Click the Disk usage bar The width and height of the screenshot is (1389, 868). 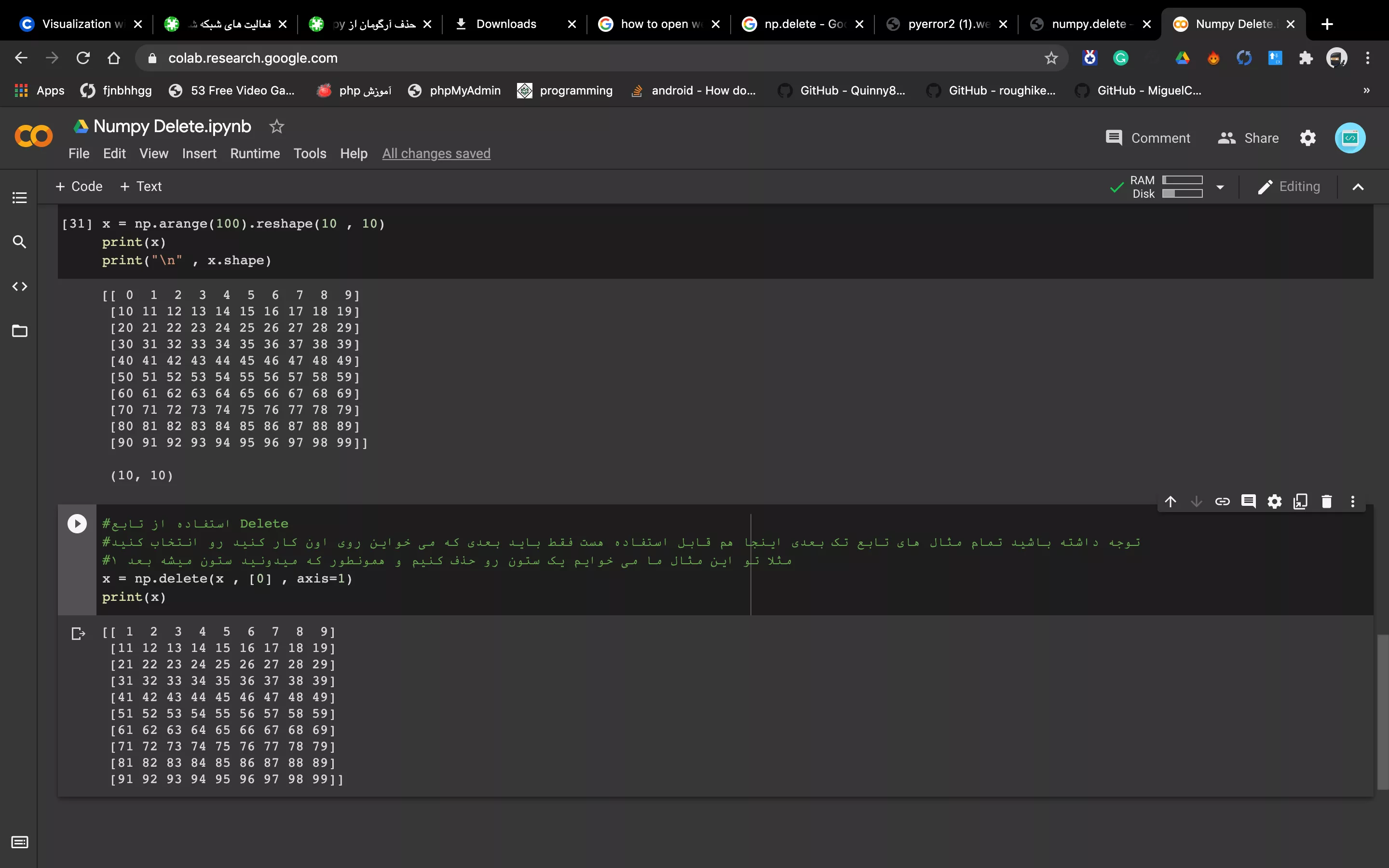[1183, 193]
